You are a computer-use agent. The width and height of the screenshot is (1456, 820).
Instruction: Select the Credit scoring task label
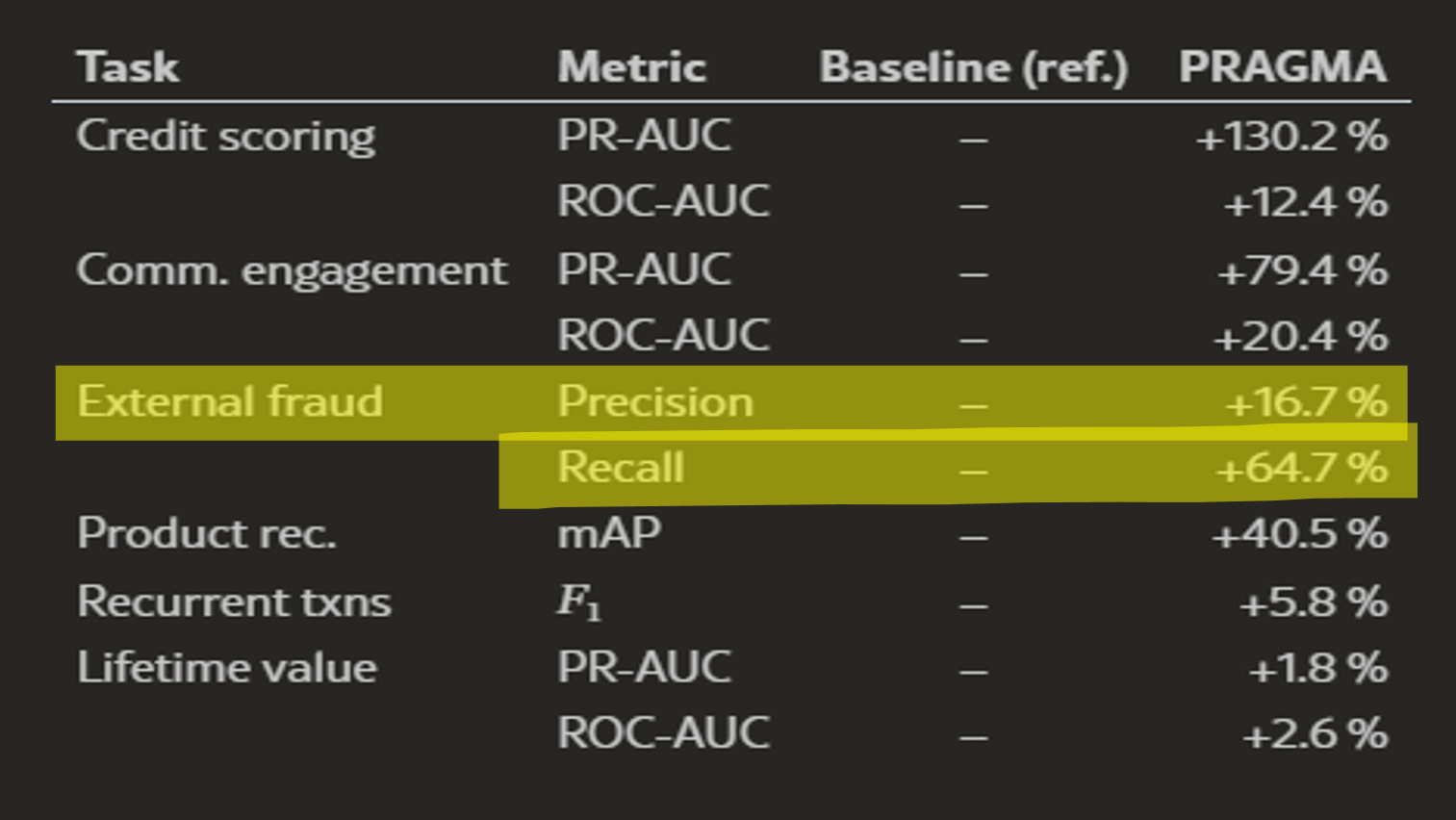(x=226, y=137)
